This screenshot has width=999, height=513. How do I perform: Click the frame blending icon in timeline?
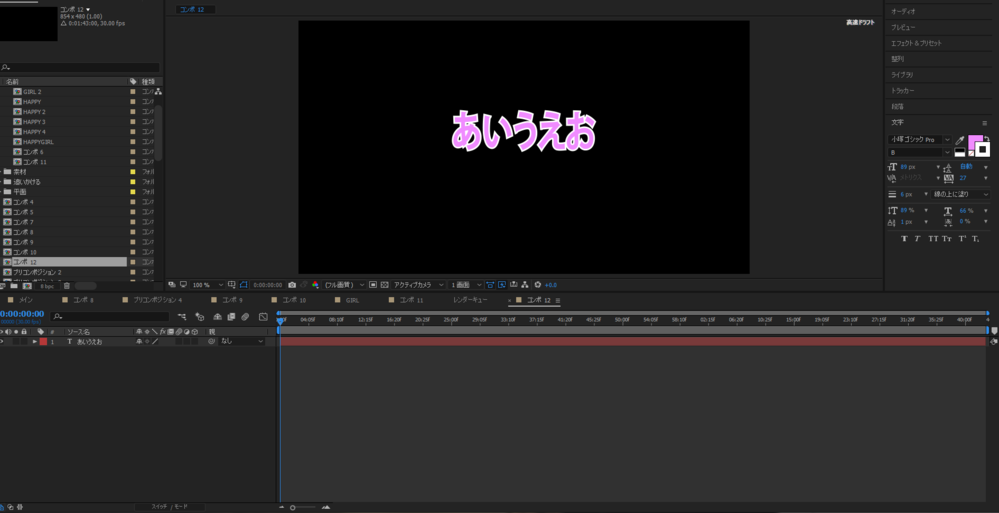point(231,317)
